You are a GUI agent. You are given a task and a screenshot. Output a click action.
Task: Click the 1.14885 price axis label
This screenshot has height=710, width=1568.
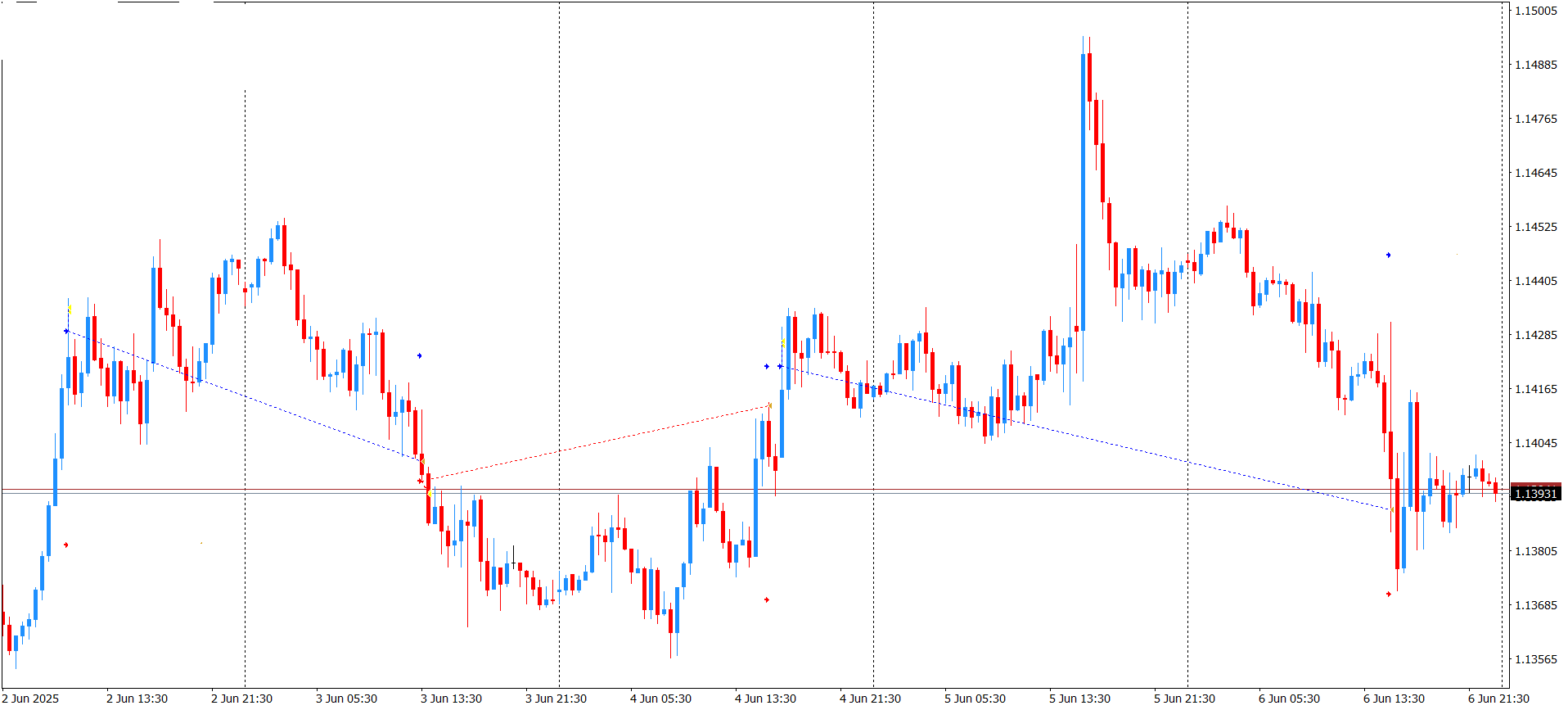(x=1536, y=65)
